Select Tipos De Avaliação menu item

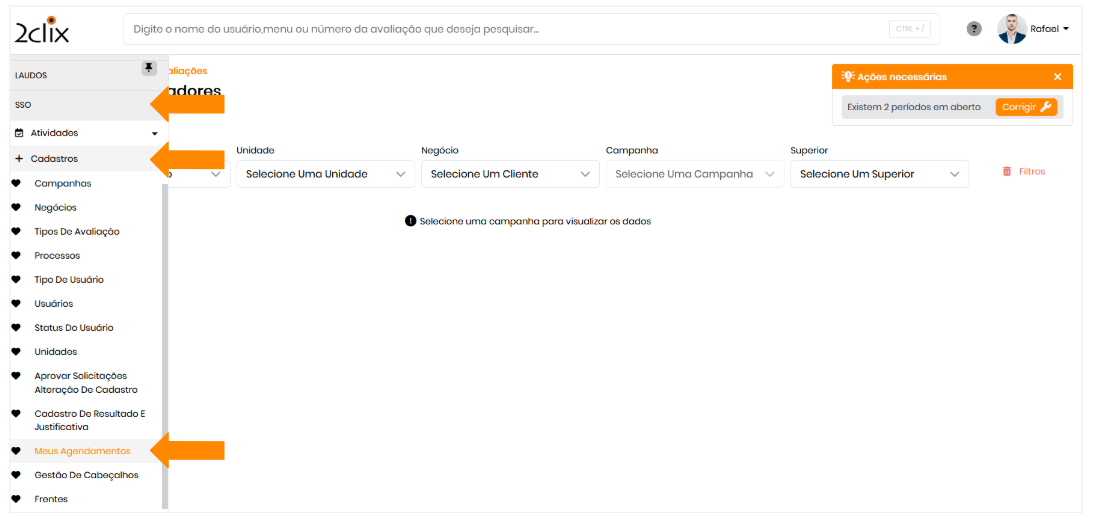pos(77,232)
